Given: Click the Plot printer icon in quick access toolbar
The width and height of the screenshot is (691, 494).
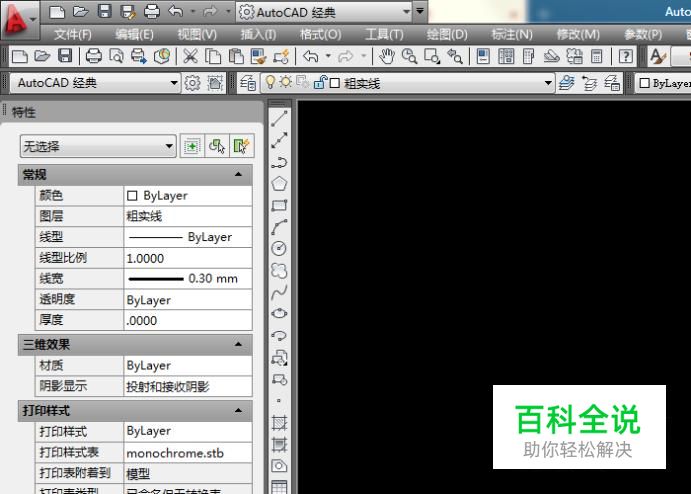Looking at the screenshot, I should (152, 11).
